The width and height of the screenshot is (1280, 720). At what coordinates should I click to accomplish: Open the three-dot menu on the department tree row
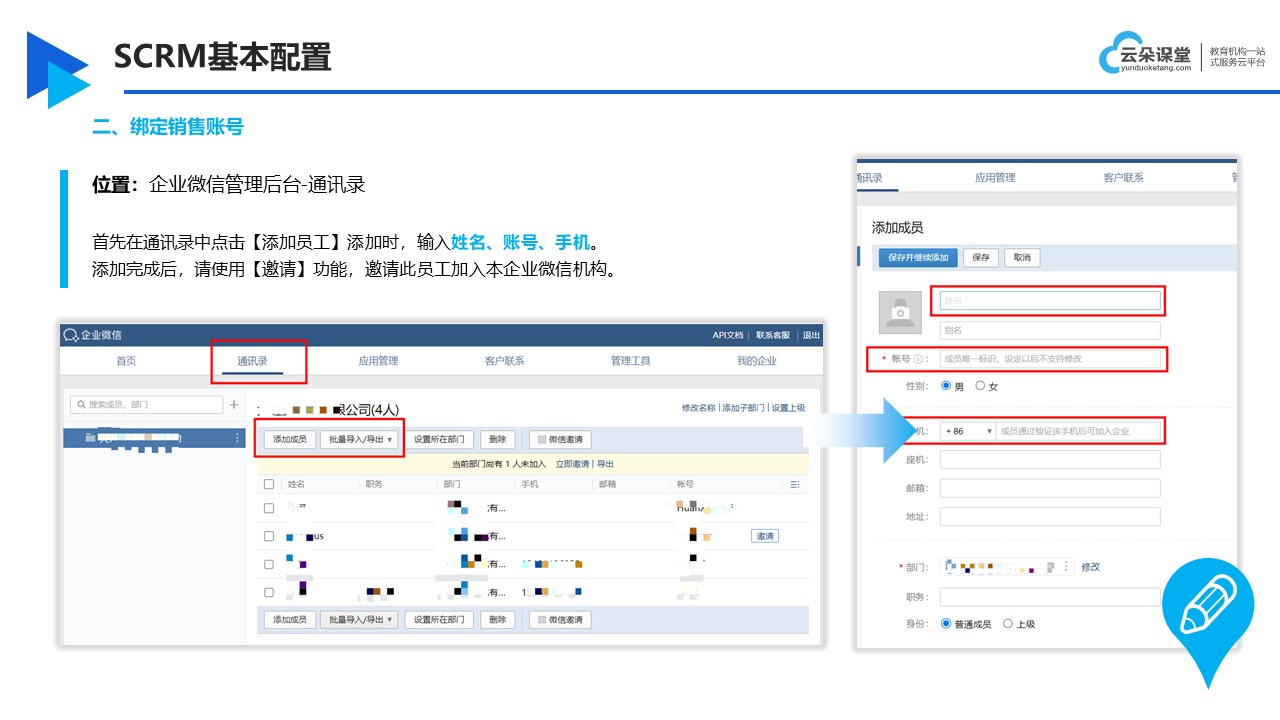237,438
